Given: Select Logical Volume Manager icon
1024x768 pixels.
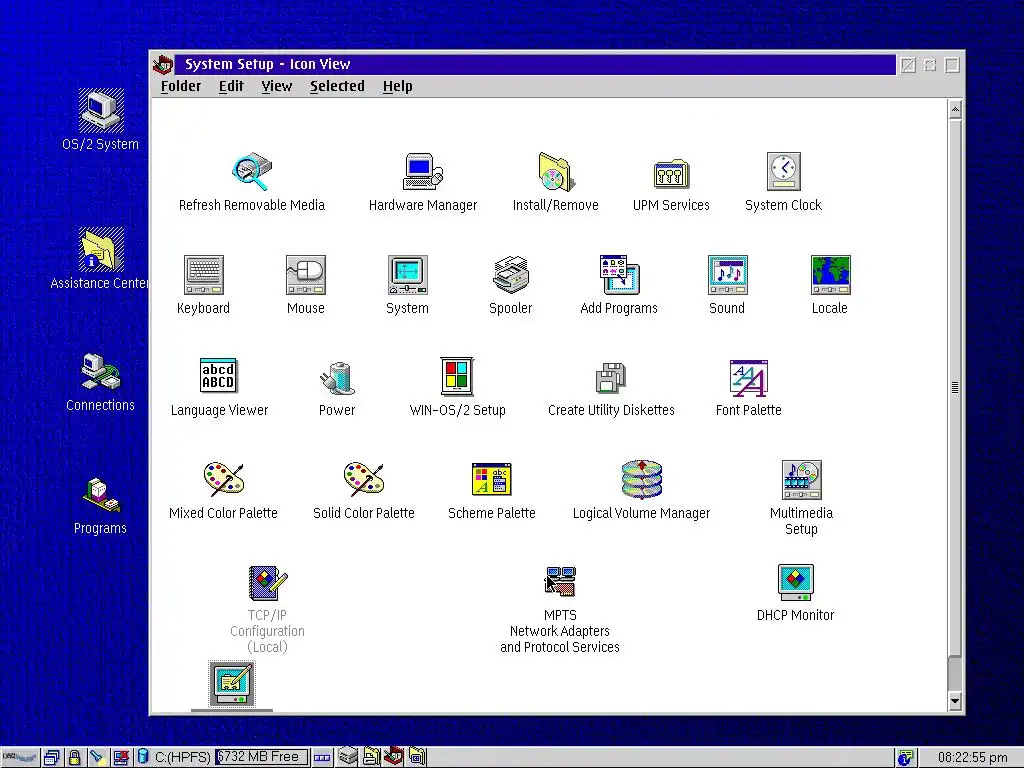Looking at the screenshot, I should pyautogui.click(x=641, y=479).
